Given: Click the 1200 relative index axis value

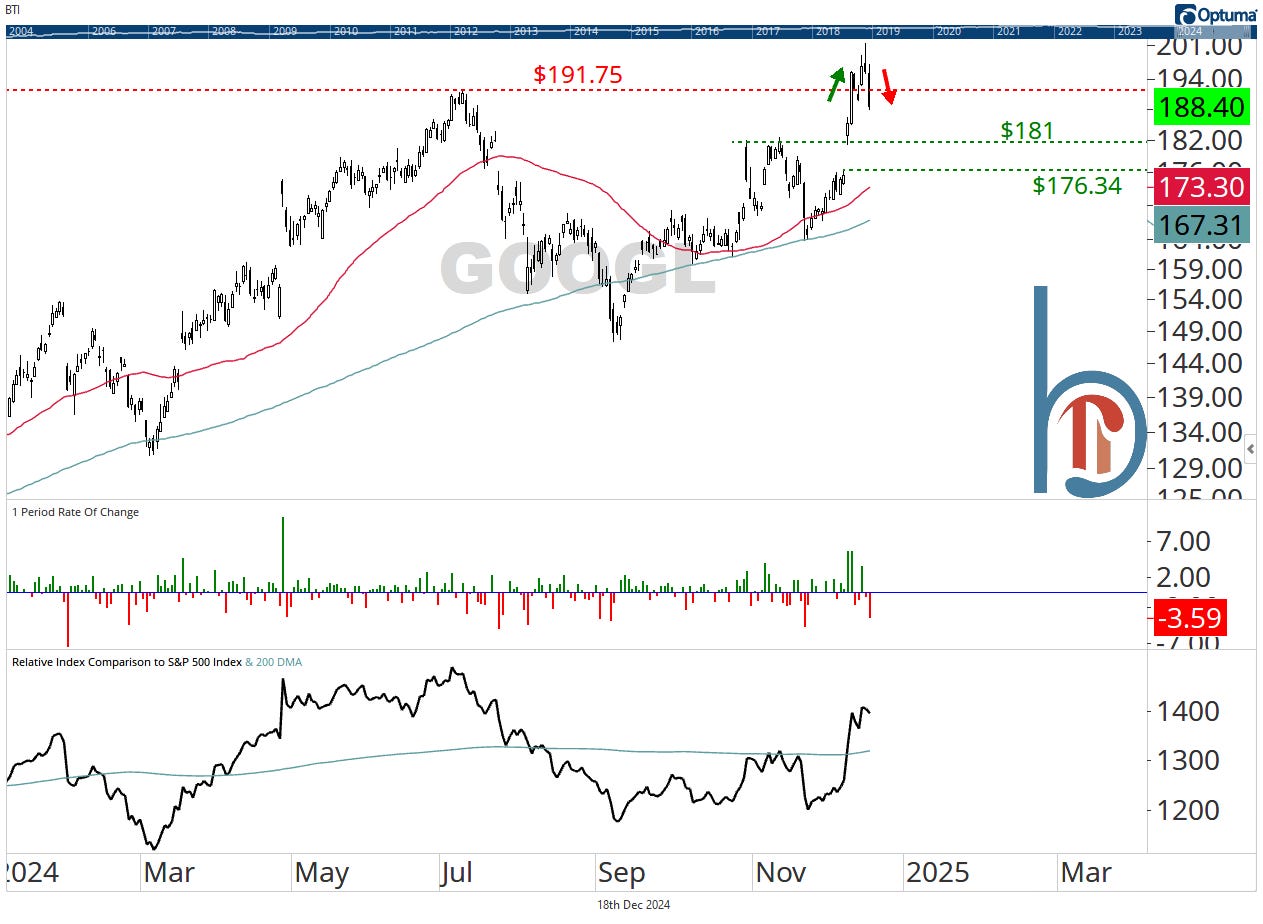Looking at the screenshot, I should [x=1188, y=810].
